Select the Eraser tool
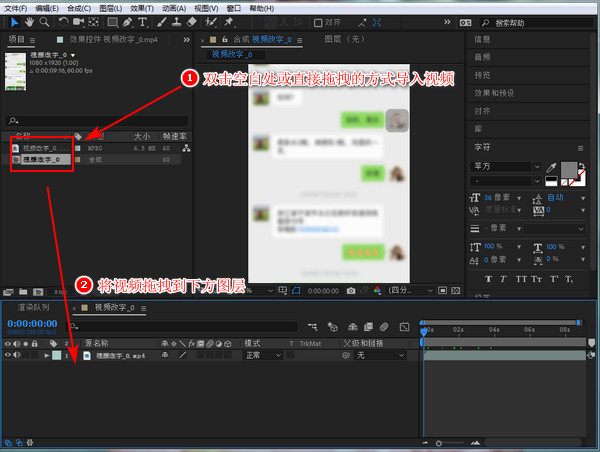Screen dimensions: 600x452 pyautogui.click(x=191, y=21)
